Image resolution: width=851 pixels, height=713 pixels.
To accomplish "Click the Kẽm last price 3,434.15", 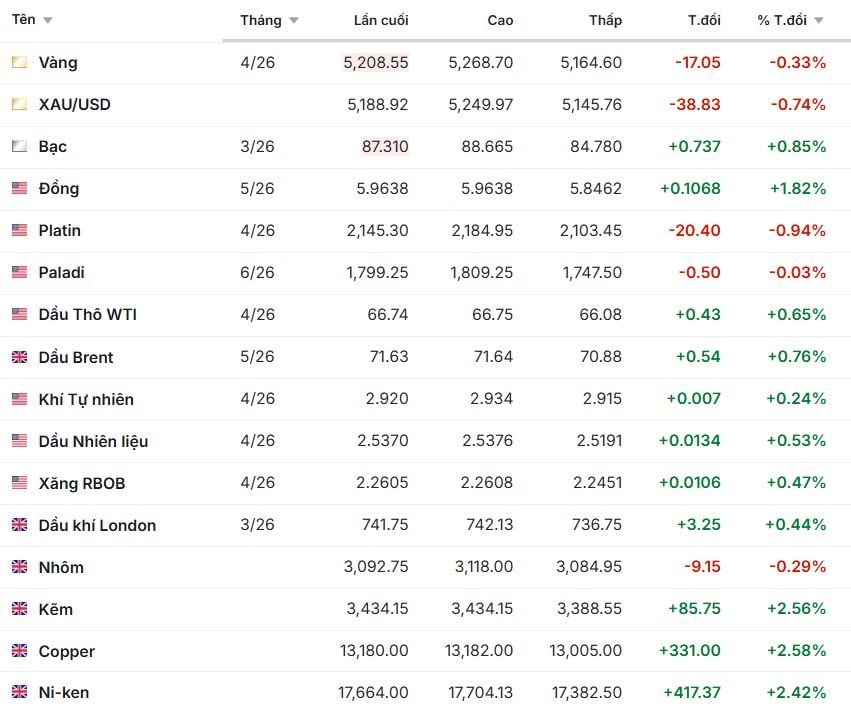I will point(377,609).
